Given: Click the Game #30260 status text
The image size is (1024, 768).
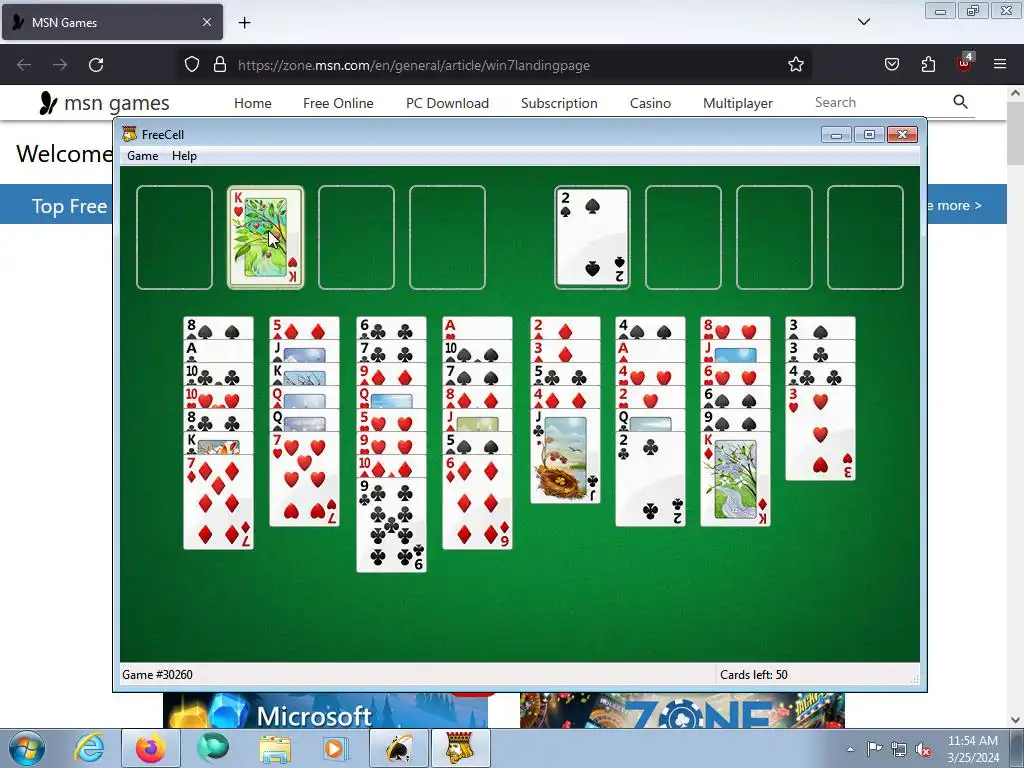Looking at the screenshot, I should (x=157, y=675).
